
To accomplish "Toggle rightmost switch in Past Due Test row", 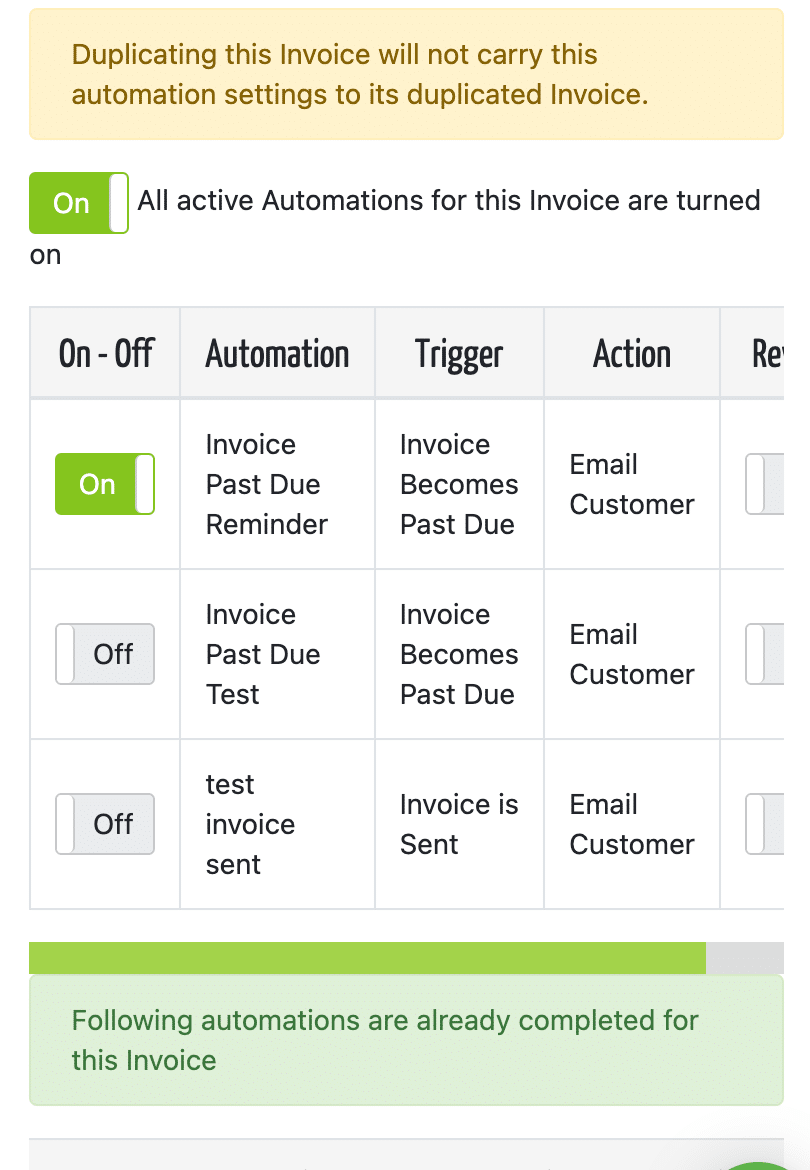I will click(765, 654).
